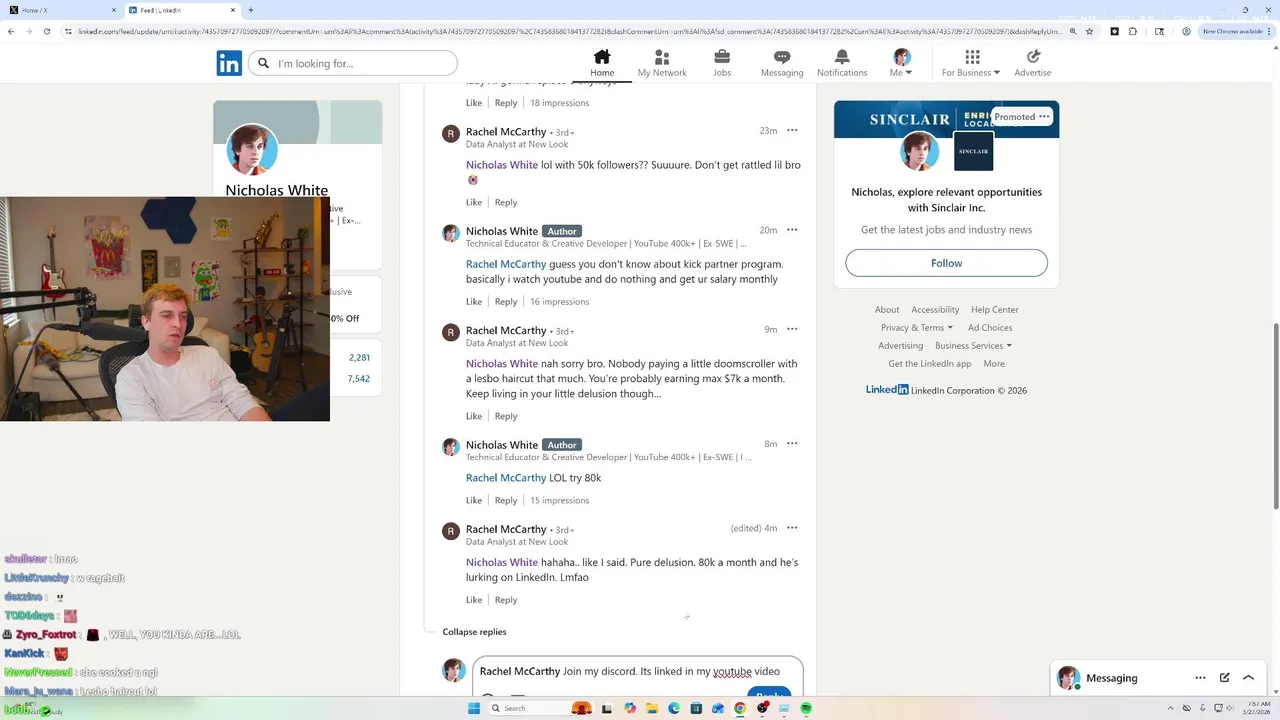Viewport: 1280px width, 720px height.
Task: Click Ad Choices in the footer
Action: pyautogui.click(x=990, y=327)
